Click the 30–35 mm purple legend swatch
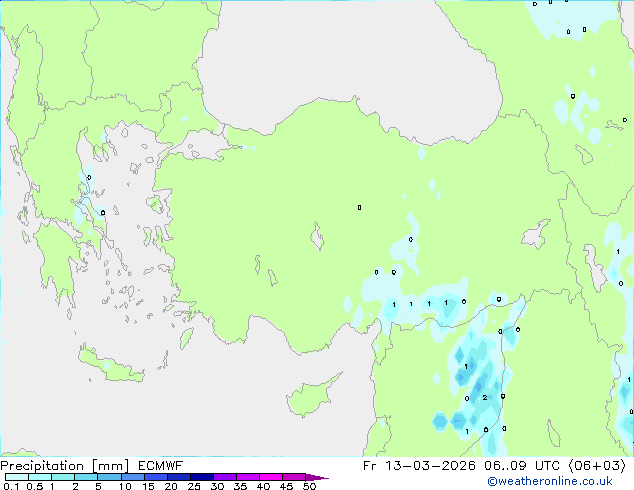634x490 pixels. point(225,477)
